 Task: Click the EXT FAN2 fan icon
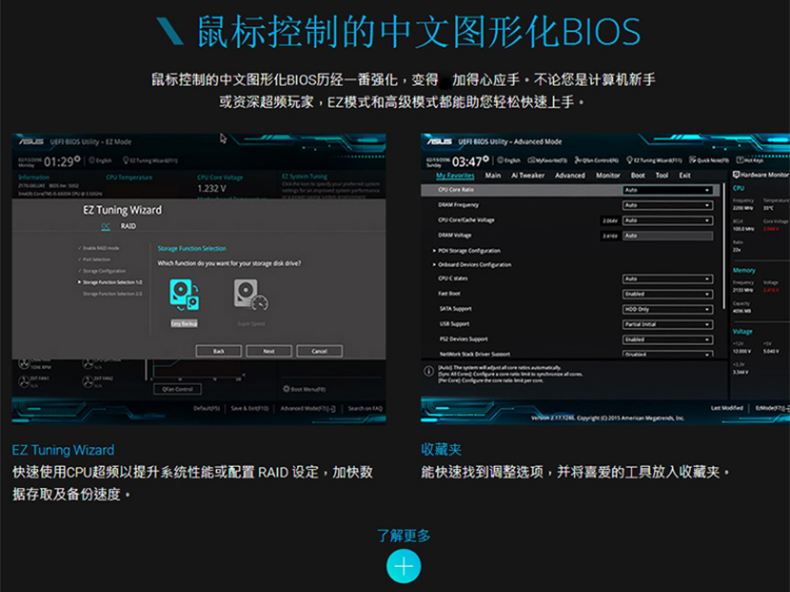88,381
